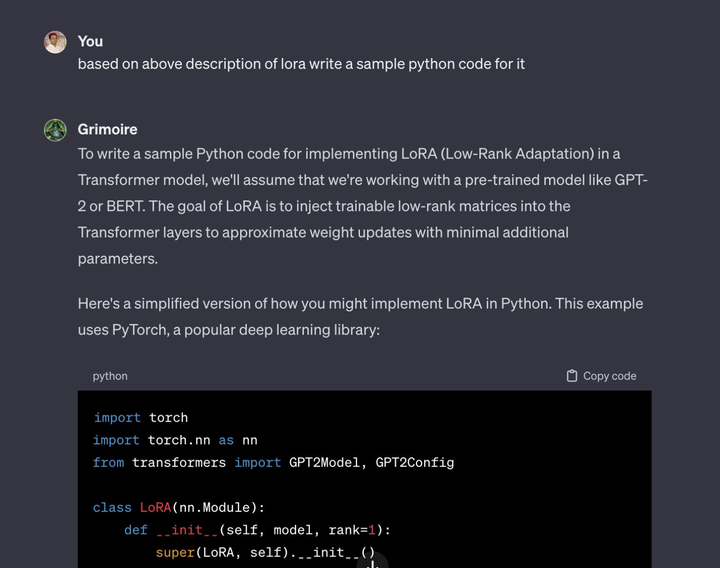Image resolution: width=720 pixels, height=568 pixels.
Task: Click the "class LoRA(nn.Module)" line
Action: pos(178,508)
